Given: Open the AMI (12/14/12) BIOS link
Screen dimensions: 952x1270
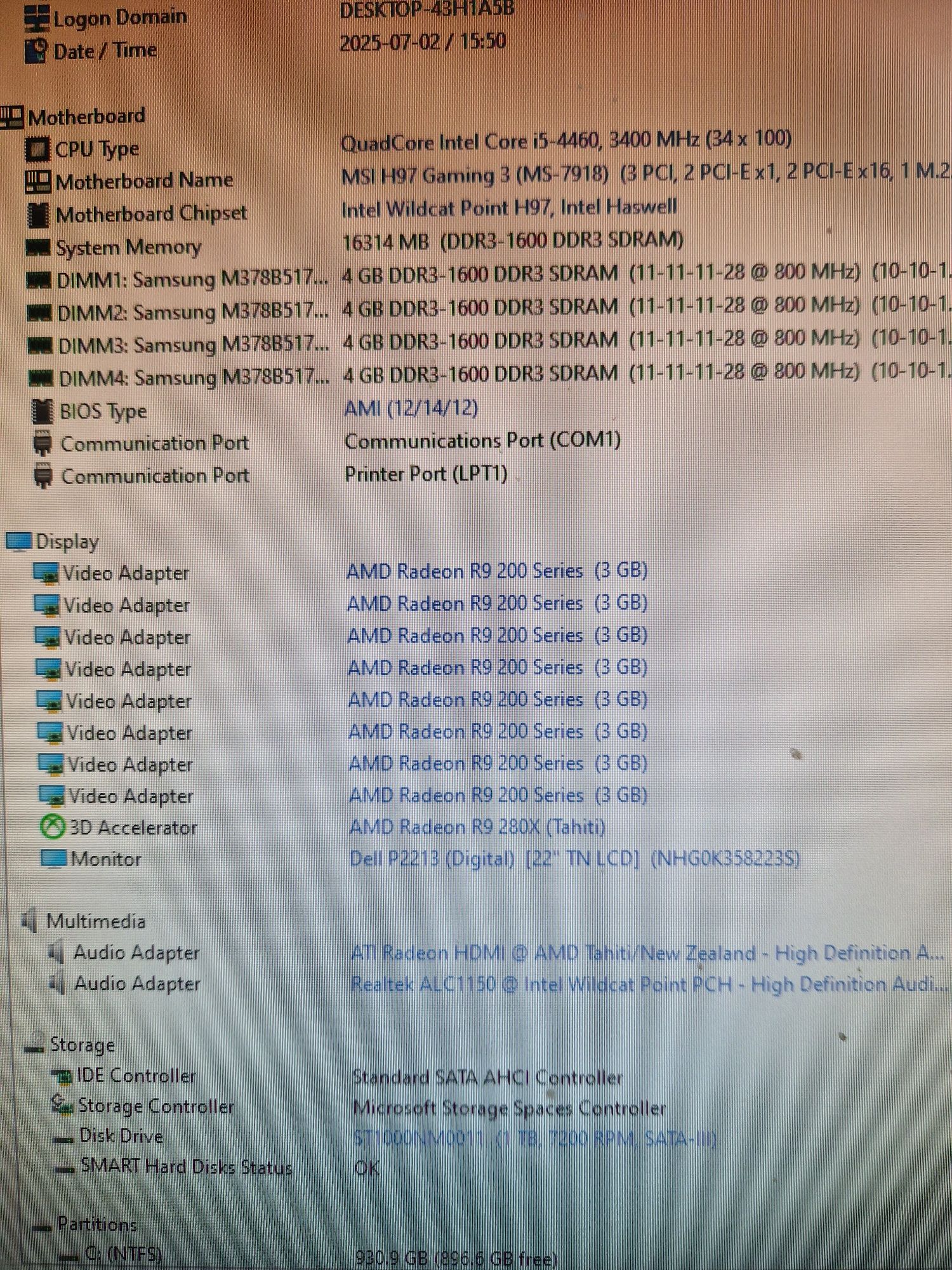Looking at the screenshot, I should click(411, 408).
